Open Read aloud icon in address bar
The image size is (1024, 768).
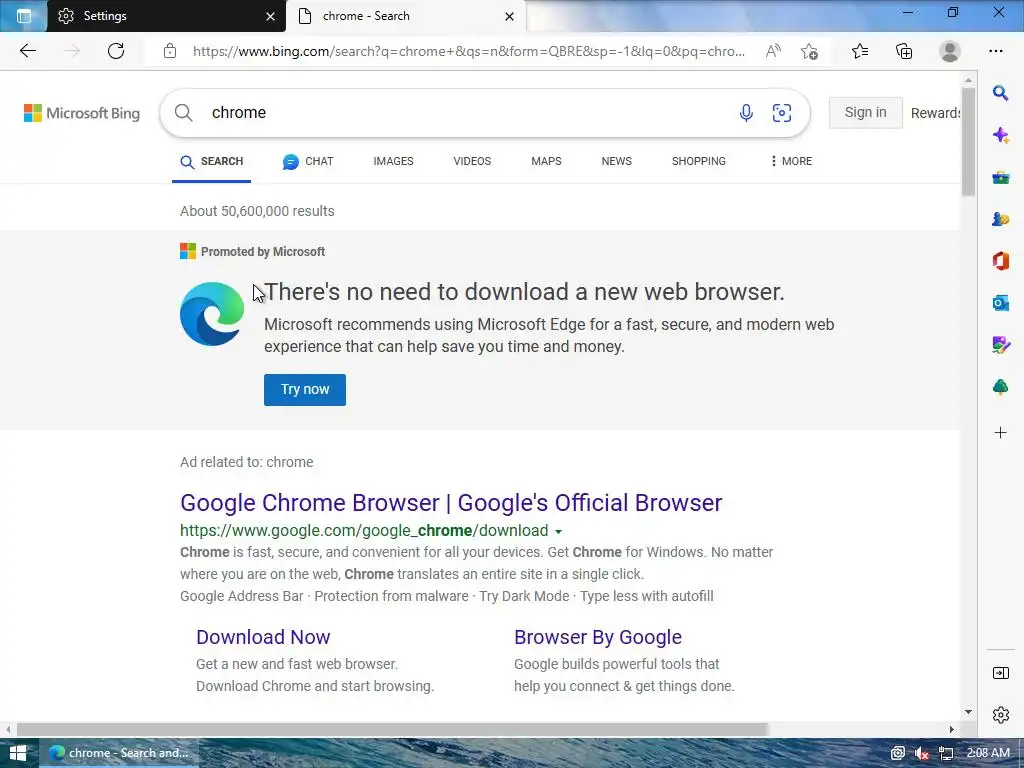pos(773,51)
